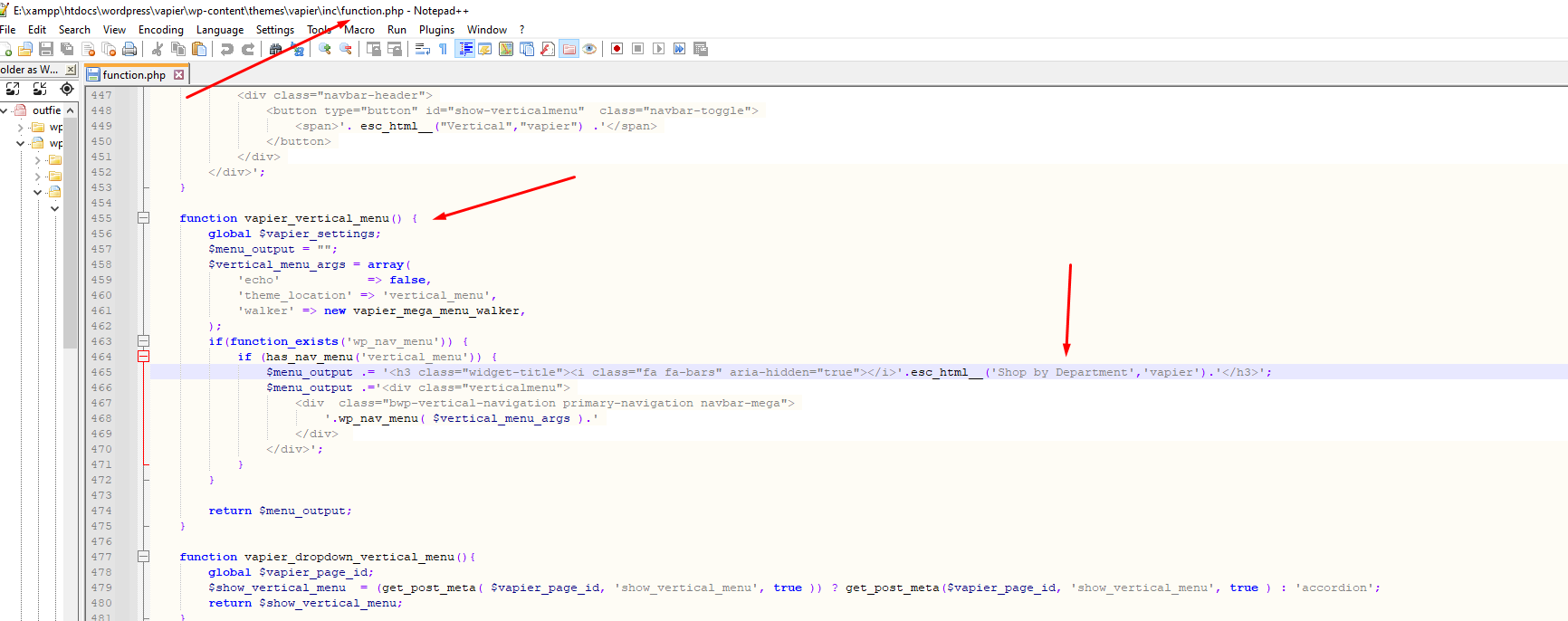This screenshot has width=1568, height=621.
Task: Zoom in the editor text
Action: 324,49
